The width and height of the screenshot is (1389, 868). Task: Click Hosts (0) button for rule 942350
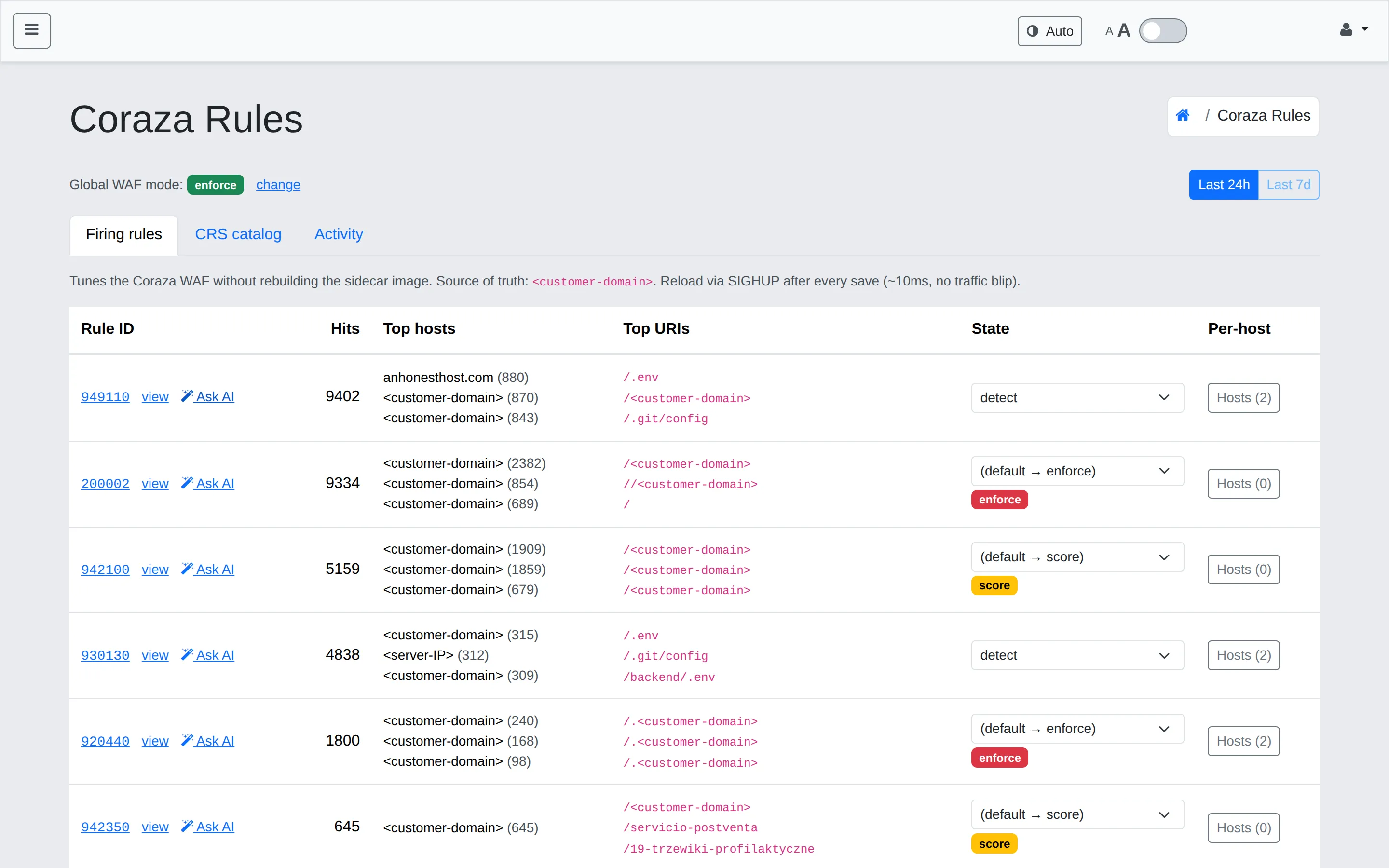click(x=1243, y=828)
